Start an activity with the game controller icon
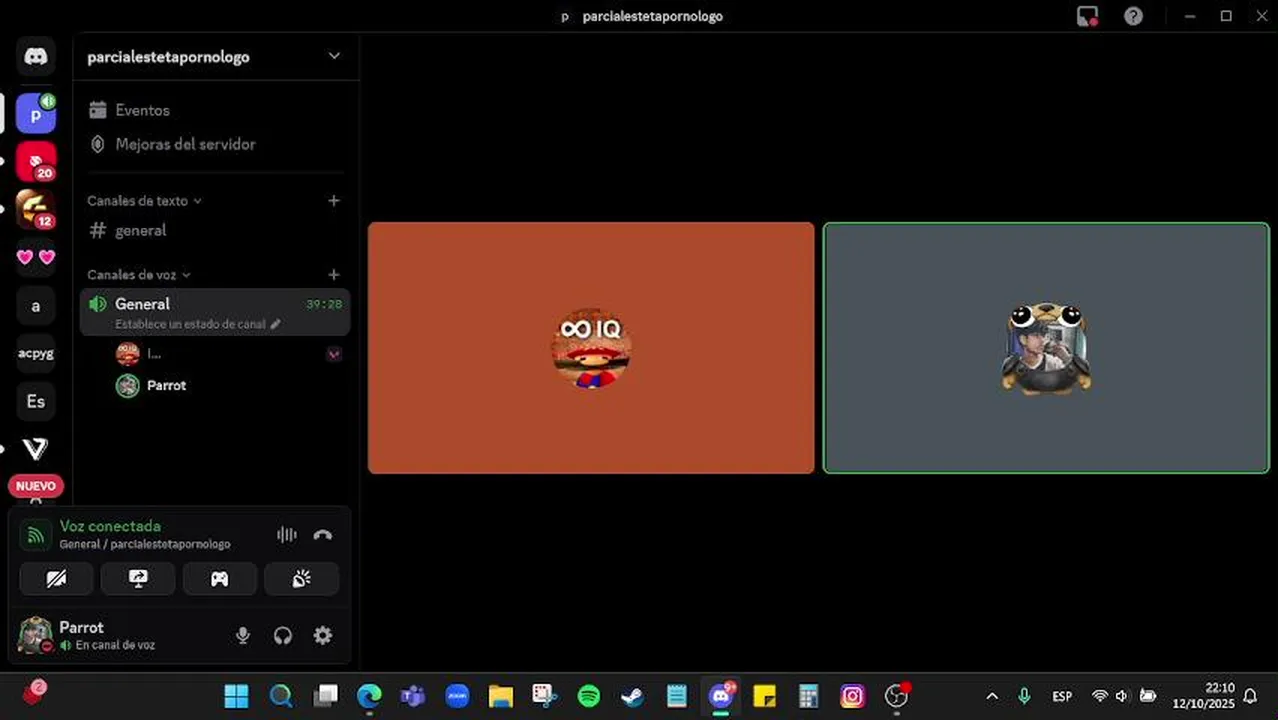The height and width of the screenshot is (720, 1278). (220, 579)
